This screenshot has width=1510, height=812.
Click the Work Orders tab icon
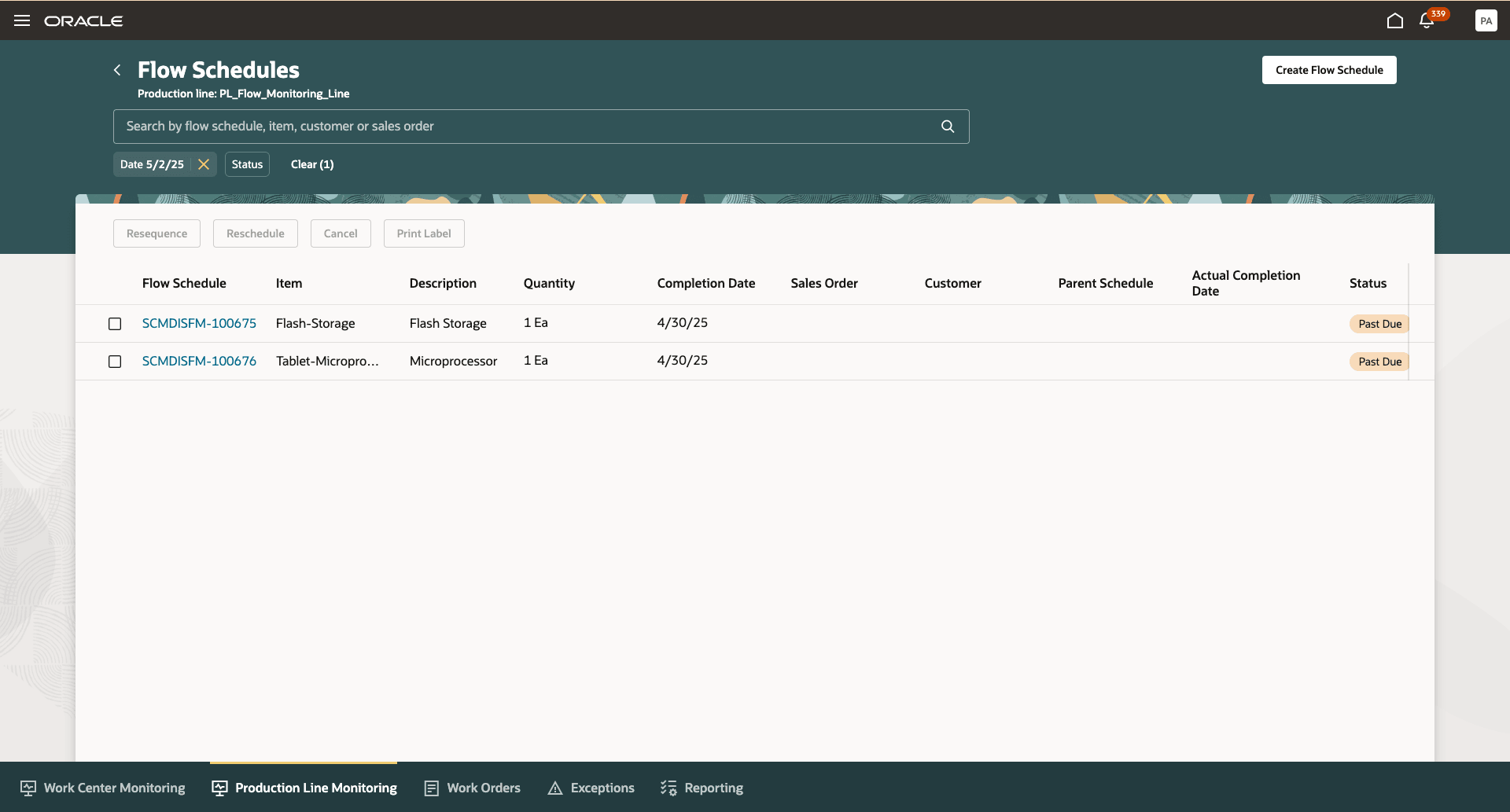point(432,788)
